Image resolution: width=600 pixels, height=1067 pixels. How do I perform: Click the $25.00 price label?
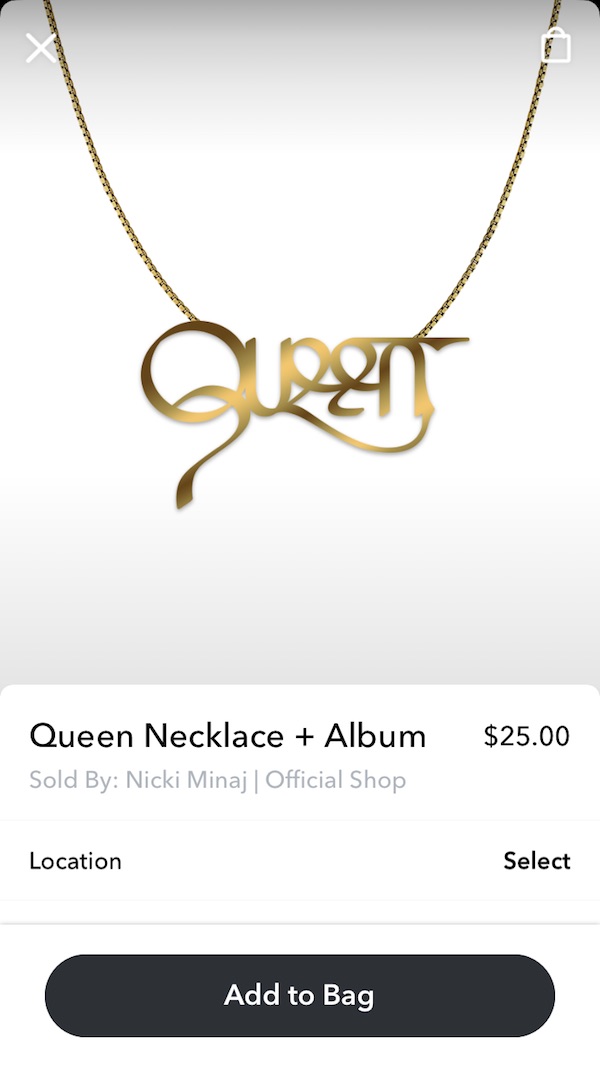527,736
